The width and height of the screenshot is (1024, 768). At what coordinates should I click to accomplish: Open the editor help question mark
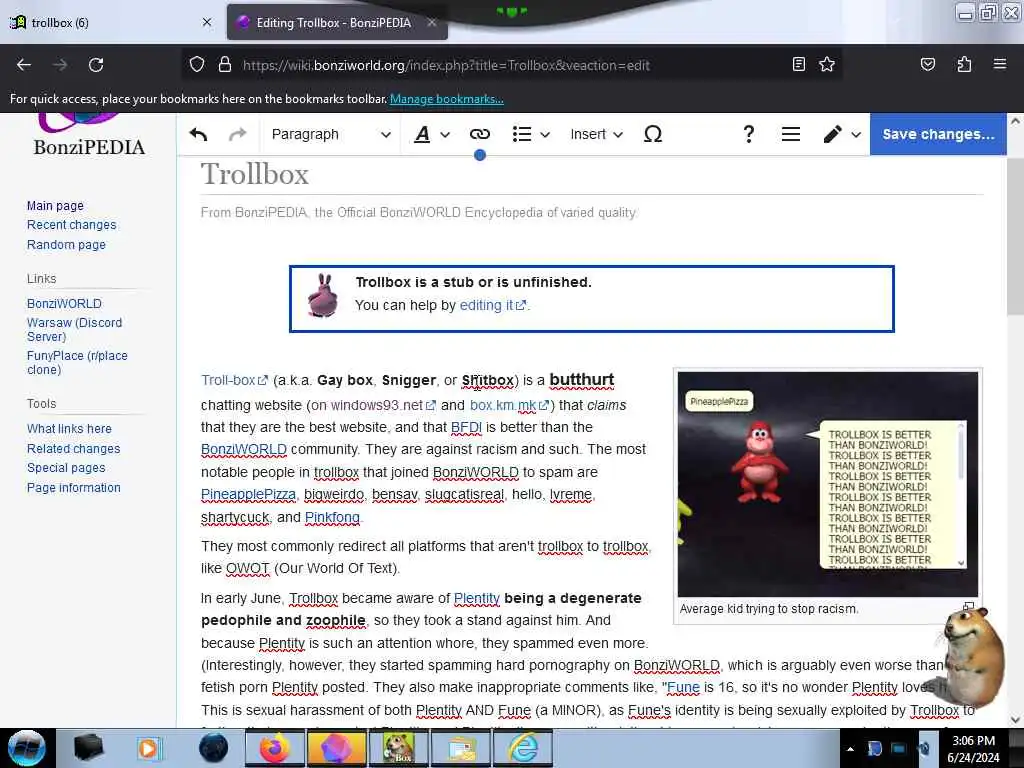748,135
